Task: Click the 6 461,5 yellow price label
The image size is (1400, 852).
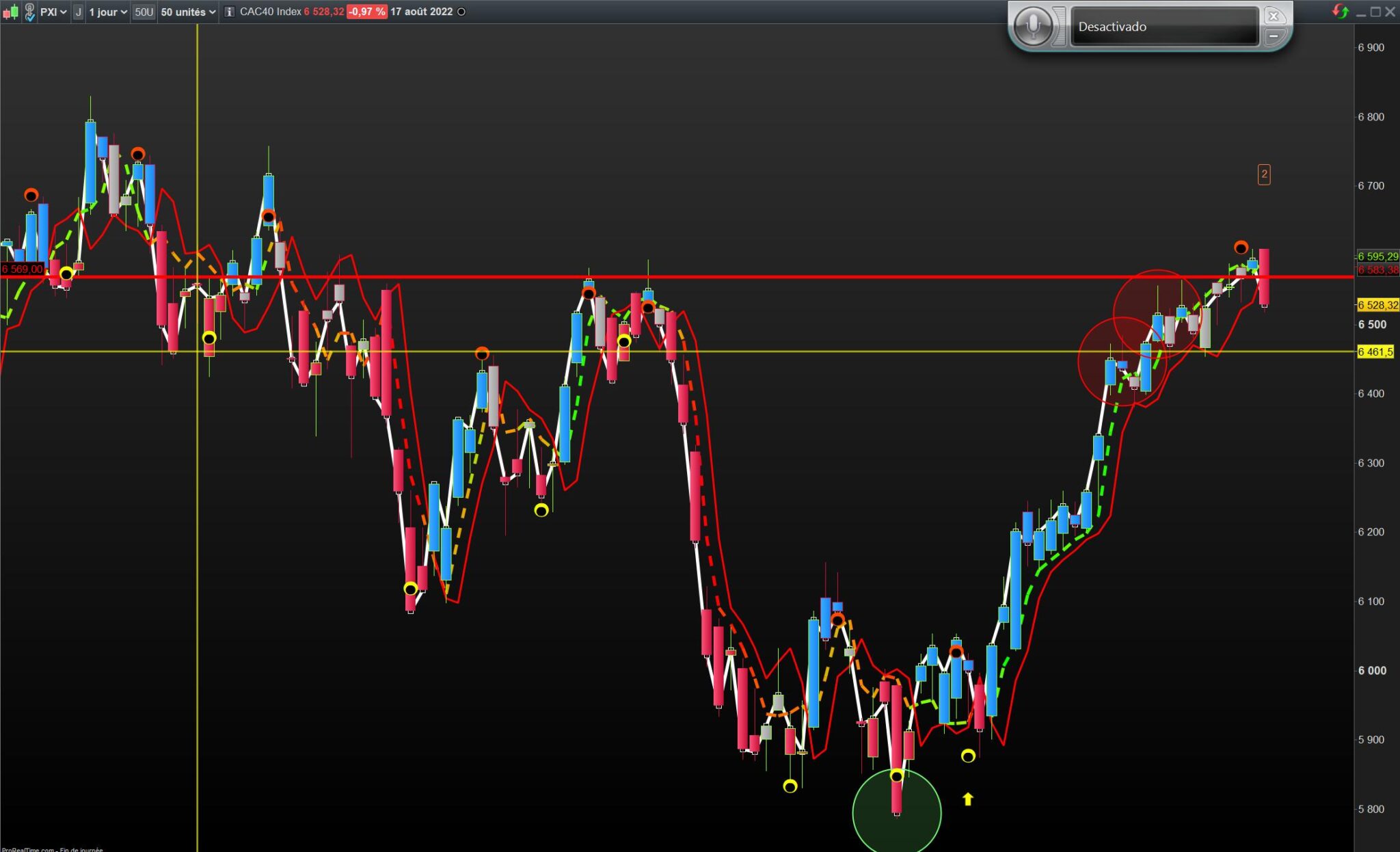Action: [1375, 352]
